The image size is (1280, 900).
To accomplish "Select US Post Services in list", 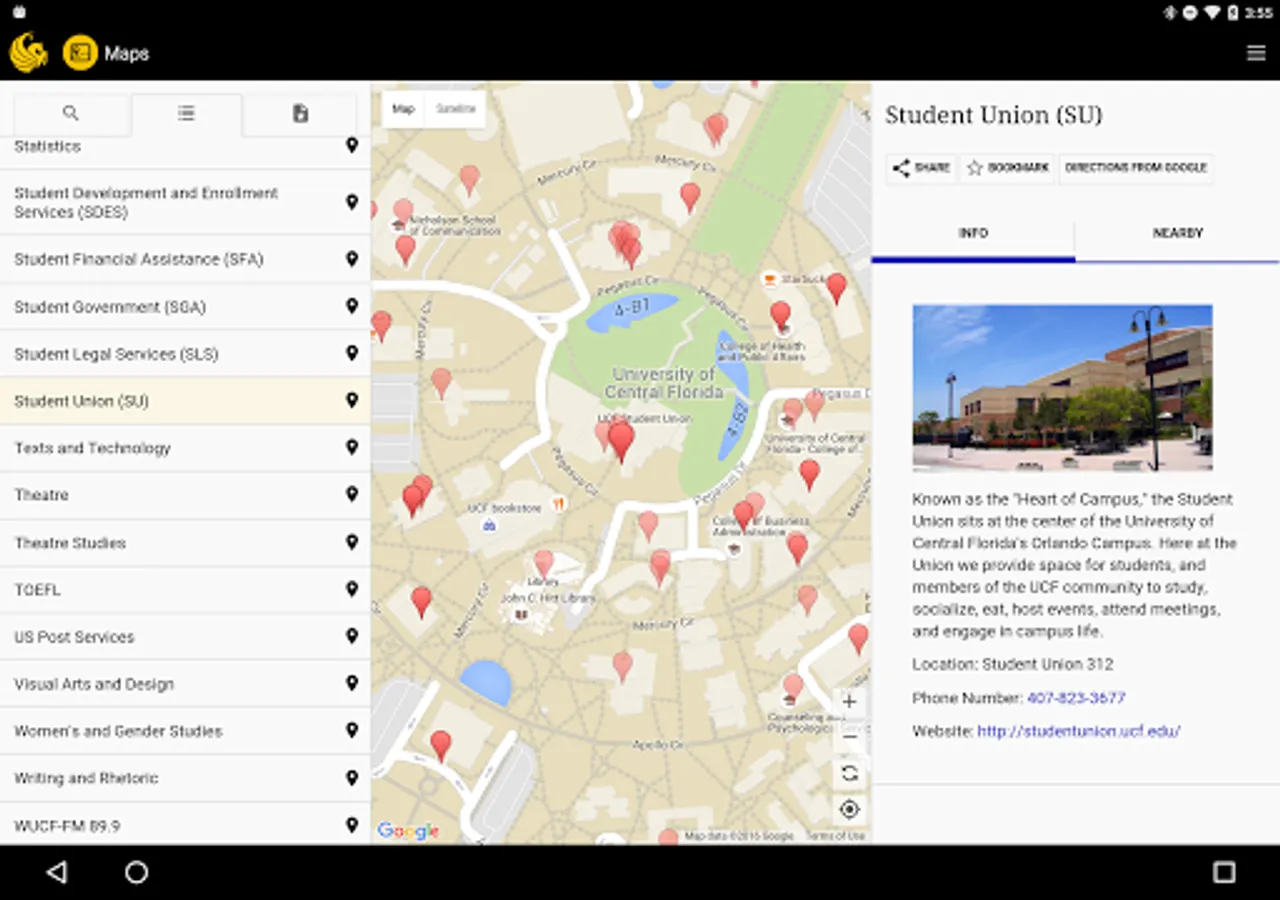I will click(x=185, y=636).
